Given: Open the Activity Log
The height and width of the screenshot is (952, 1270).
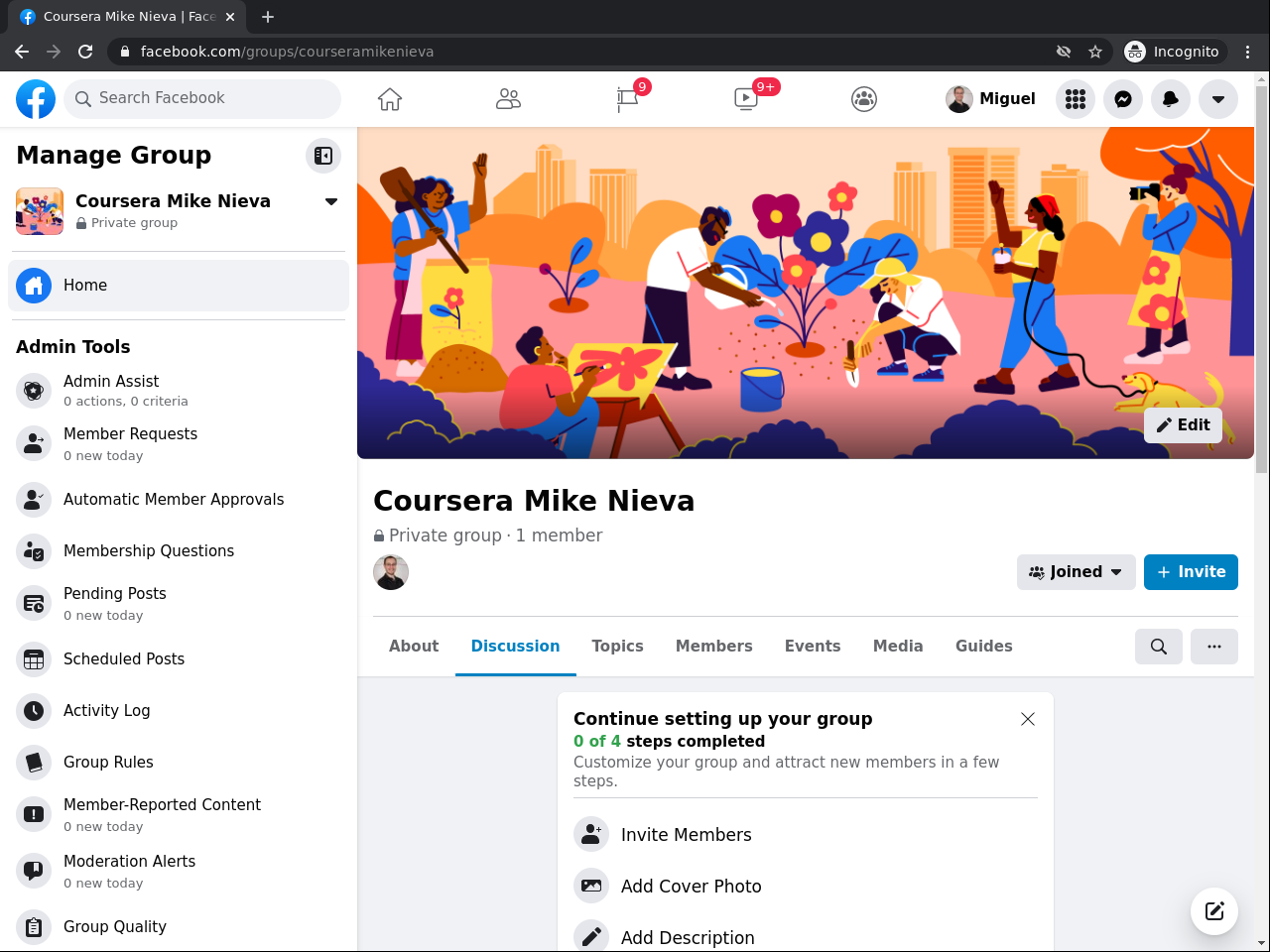Looking at the screenshot, I should 179,710.
